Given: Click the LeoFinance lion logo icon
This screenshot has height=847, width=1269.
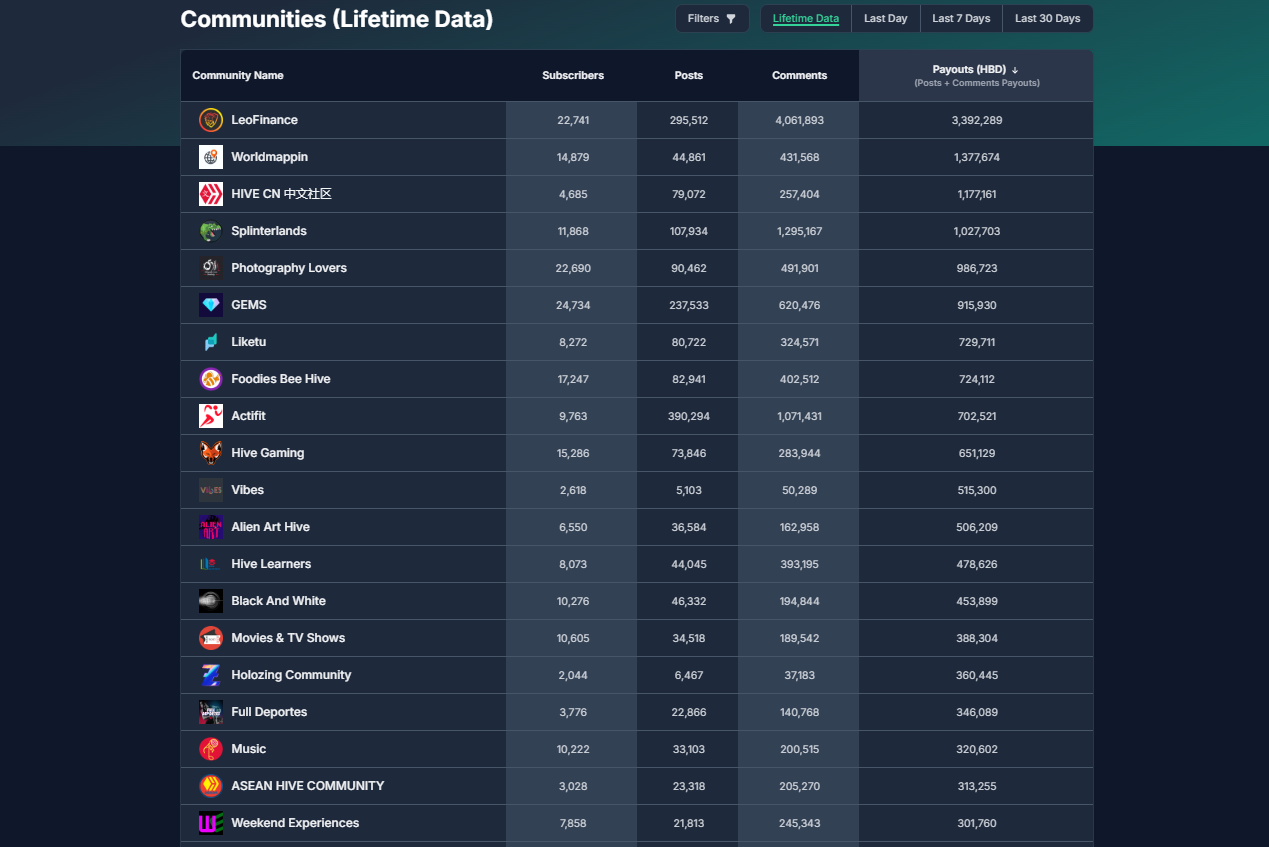Looking at the screenshot, I should click(x=211, y=120).
